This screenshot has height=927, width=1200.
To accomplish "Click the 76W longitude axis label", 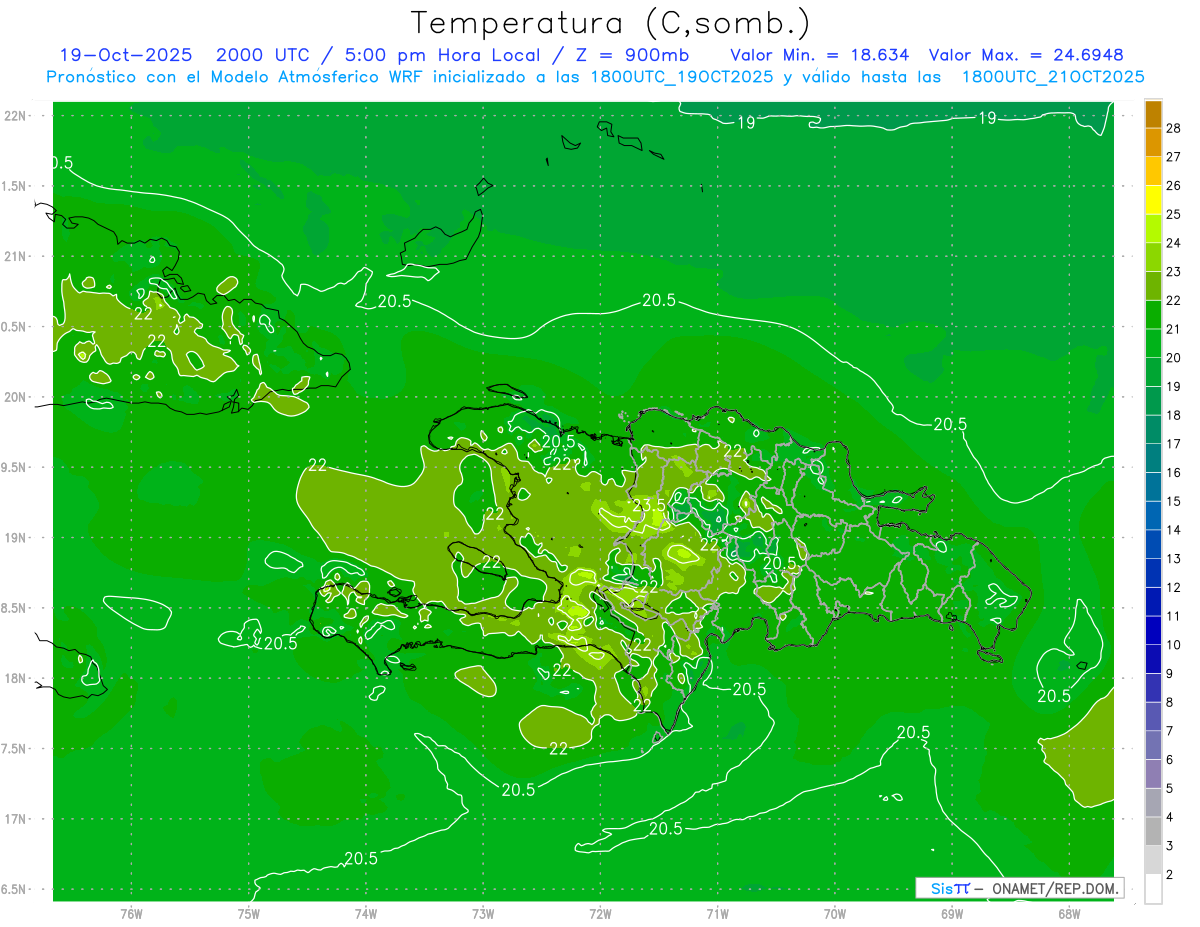I will tap(131, 913).
